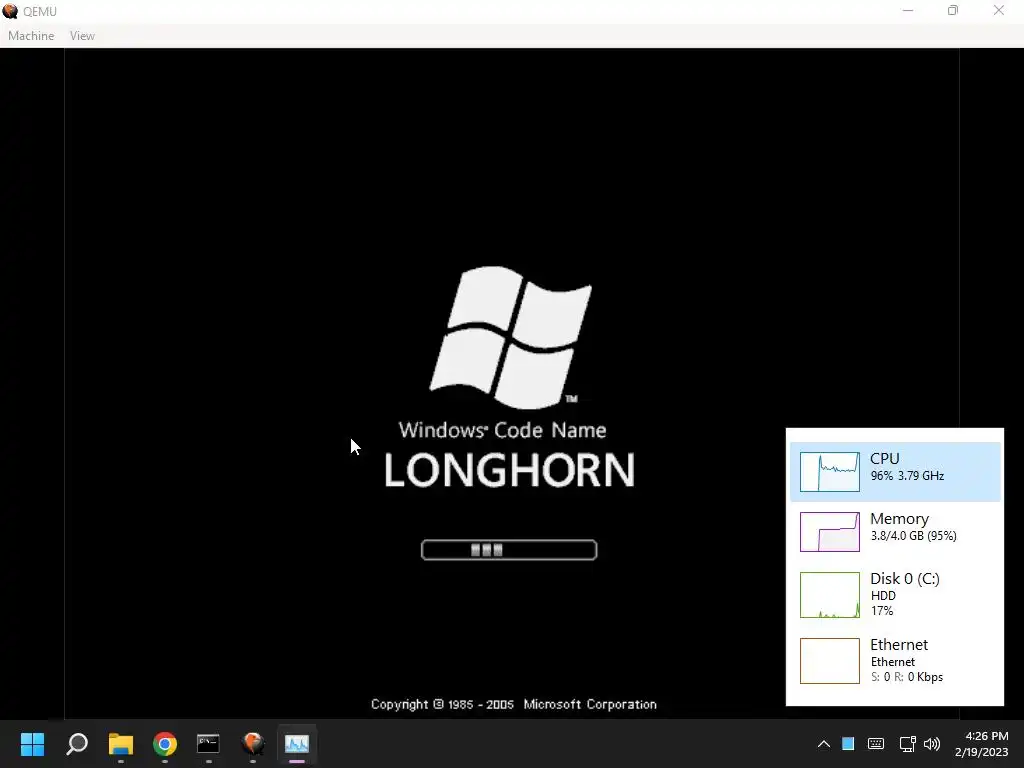Click the Windows flag logo in the VM
This screenshot has height=768, width=1024.
[x=511, y=337]
